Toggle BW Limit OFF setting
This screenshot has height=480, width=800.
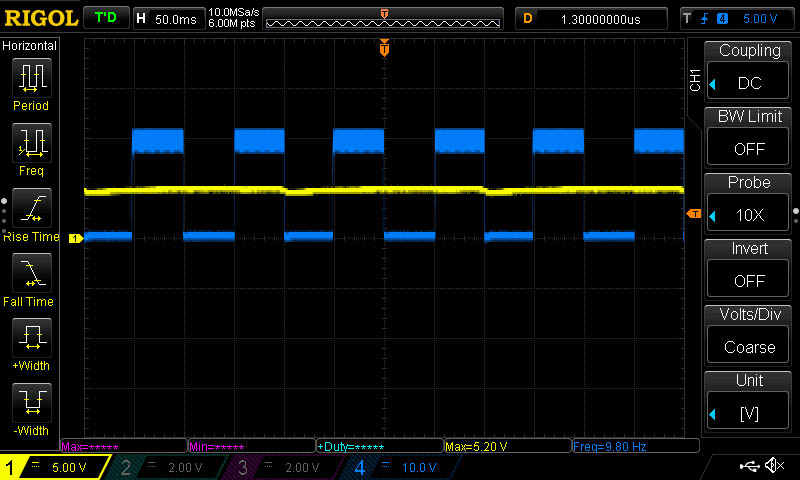(x=749, y=148)
